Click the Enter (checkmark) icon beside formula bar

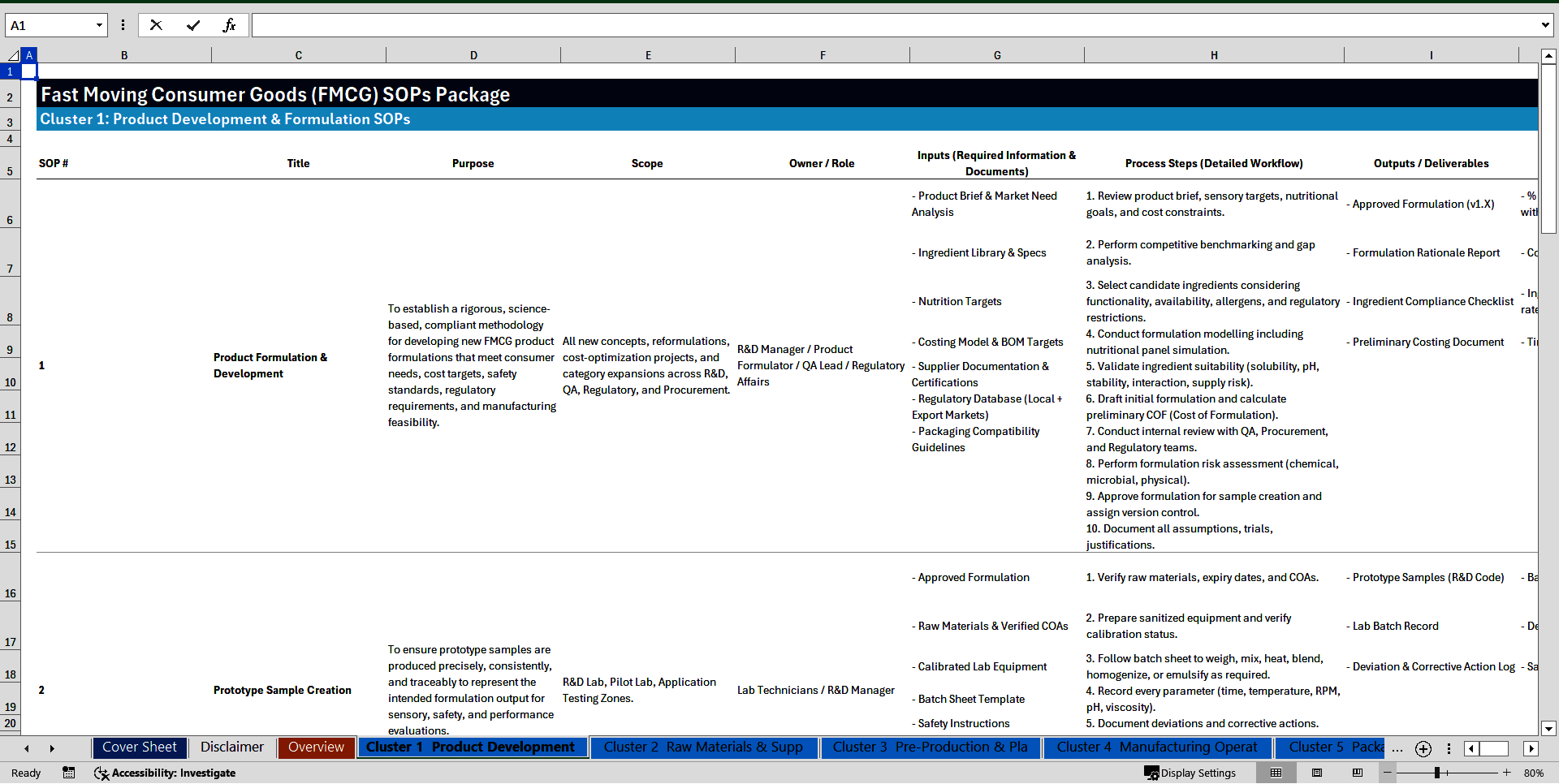pos(193,24)
